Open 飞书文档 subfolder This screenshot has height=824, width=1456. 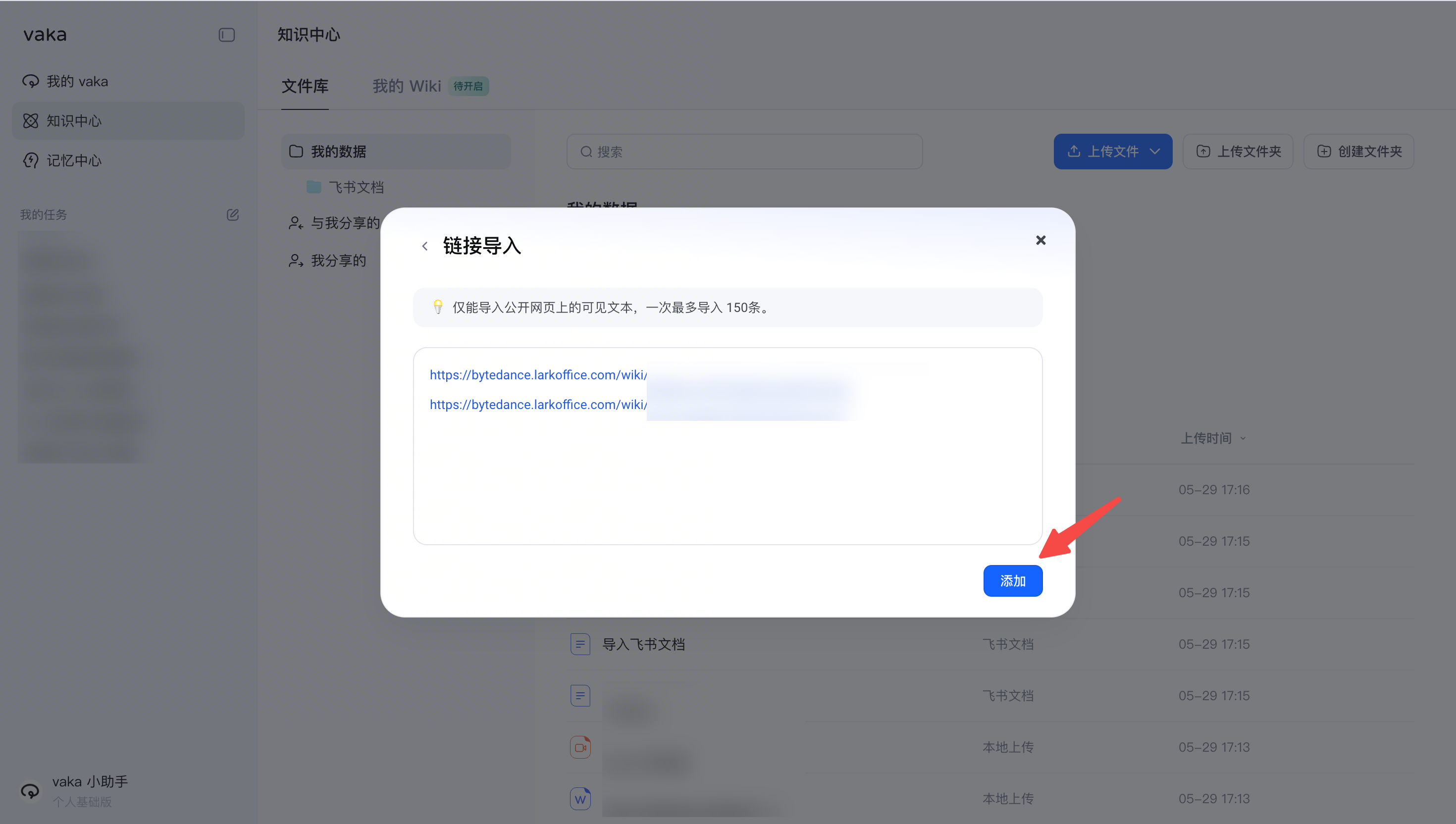tap(356, 187)
